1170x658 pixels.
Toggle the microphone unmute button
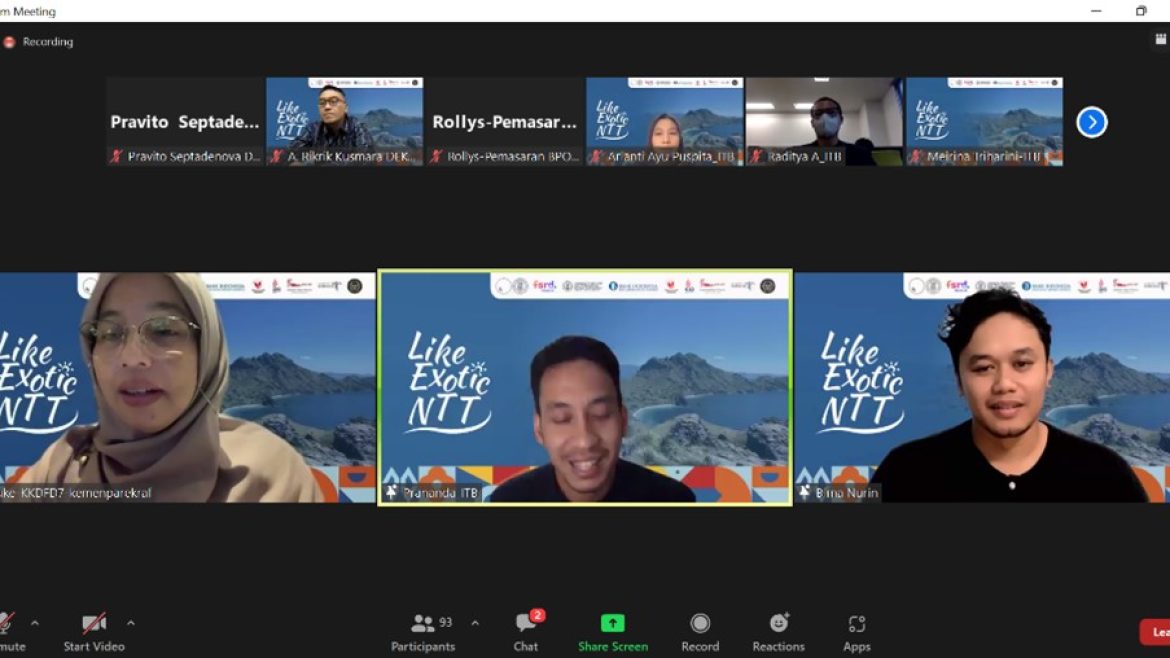tap(10, 632)
